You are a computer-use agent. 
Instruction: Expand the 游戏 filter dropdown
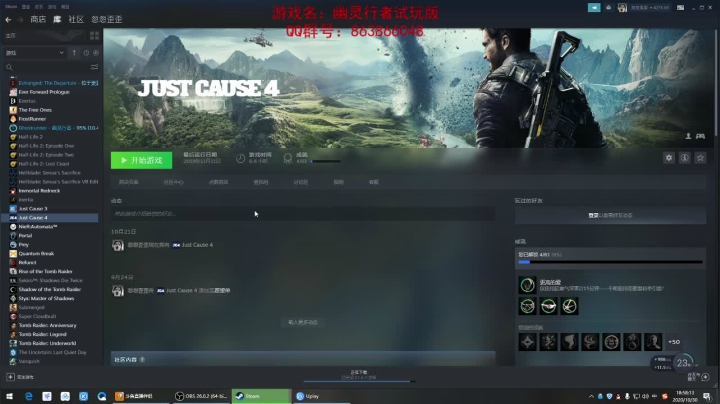click(x=35, y=53)
